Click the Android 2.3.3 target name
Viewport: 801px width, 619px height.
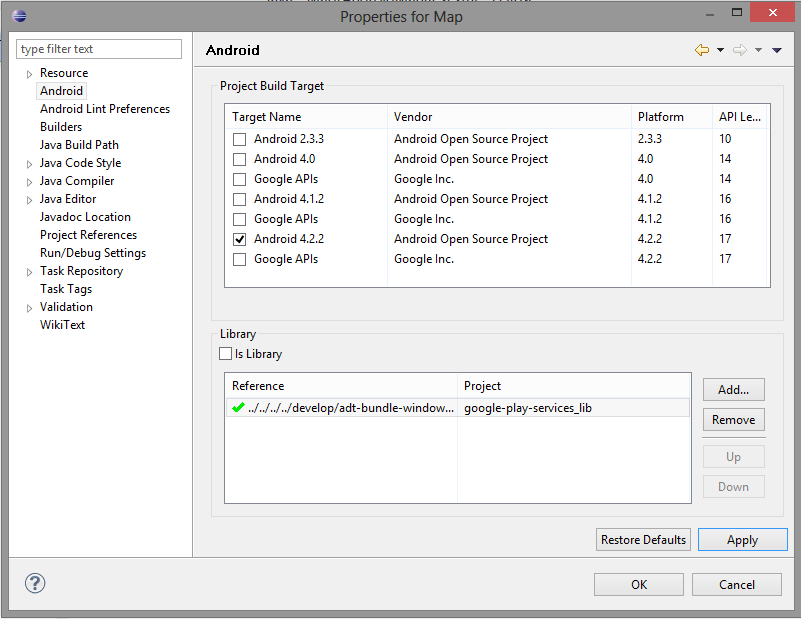(289, 139)
